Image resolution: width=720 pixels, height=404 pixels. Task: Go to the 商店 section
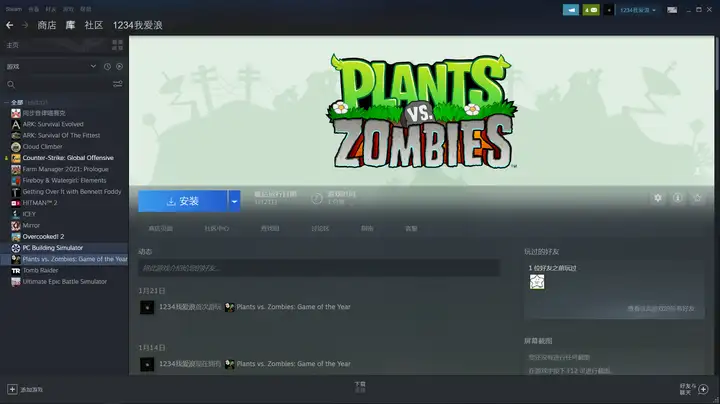[47, 25]
